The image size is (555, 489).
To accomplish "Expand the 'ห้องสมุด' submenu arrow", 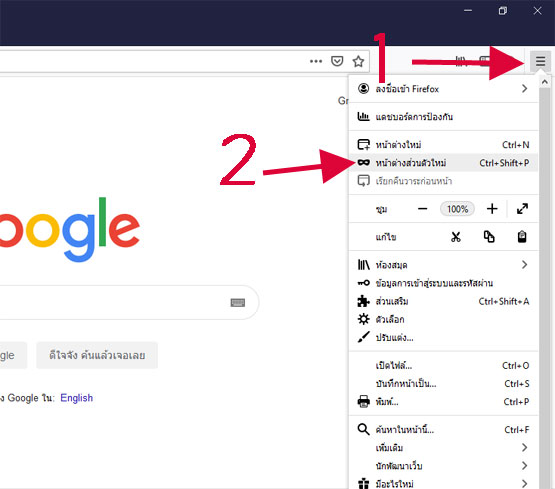I will pos(525,265).
